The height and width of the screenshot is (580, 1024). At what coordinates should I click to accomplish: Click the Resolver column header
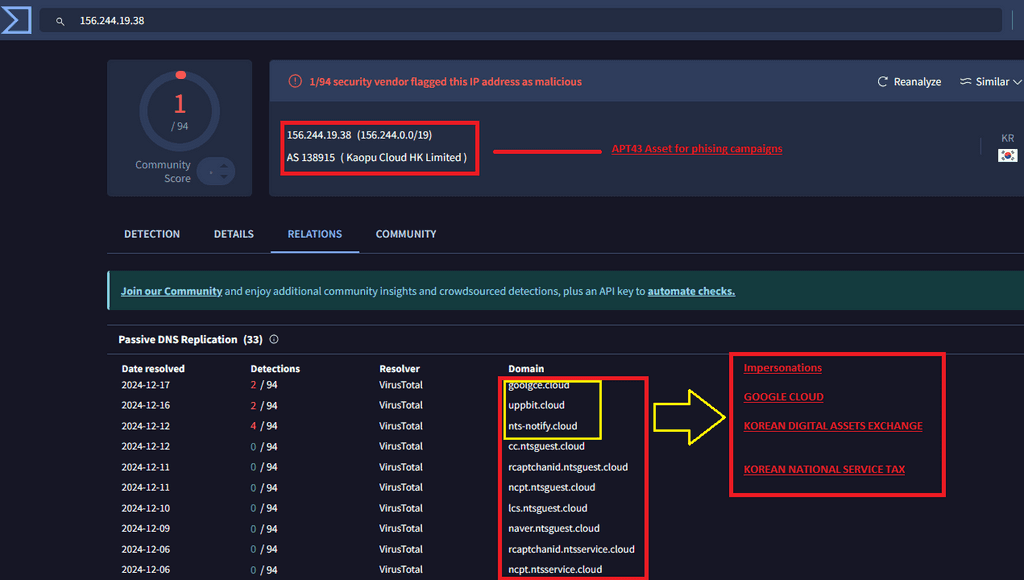[x=399, y=368]
